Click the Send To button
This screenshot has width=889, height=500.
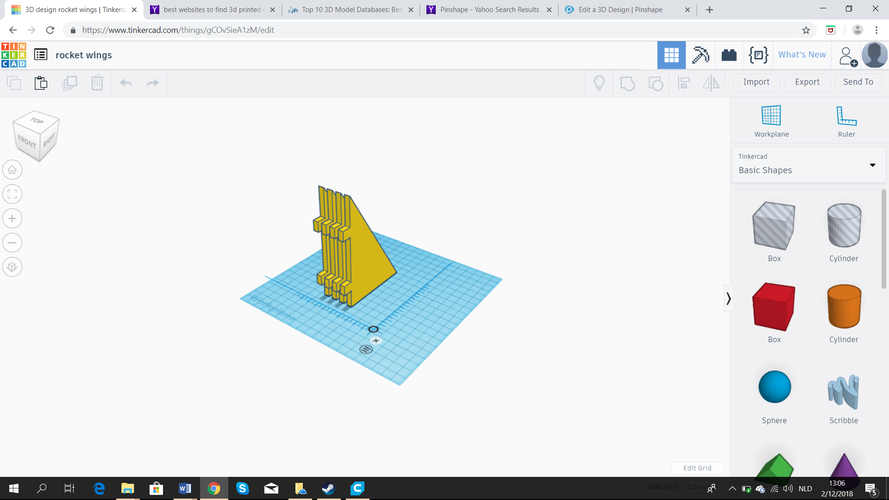tap(858, 82)
